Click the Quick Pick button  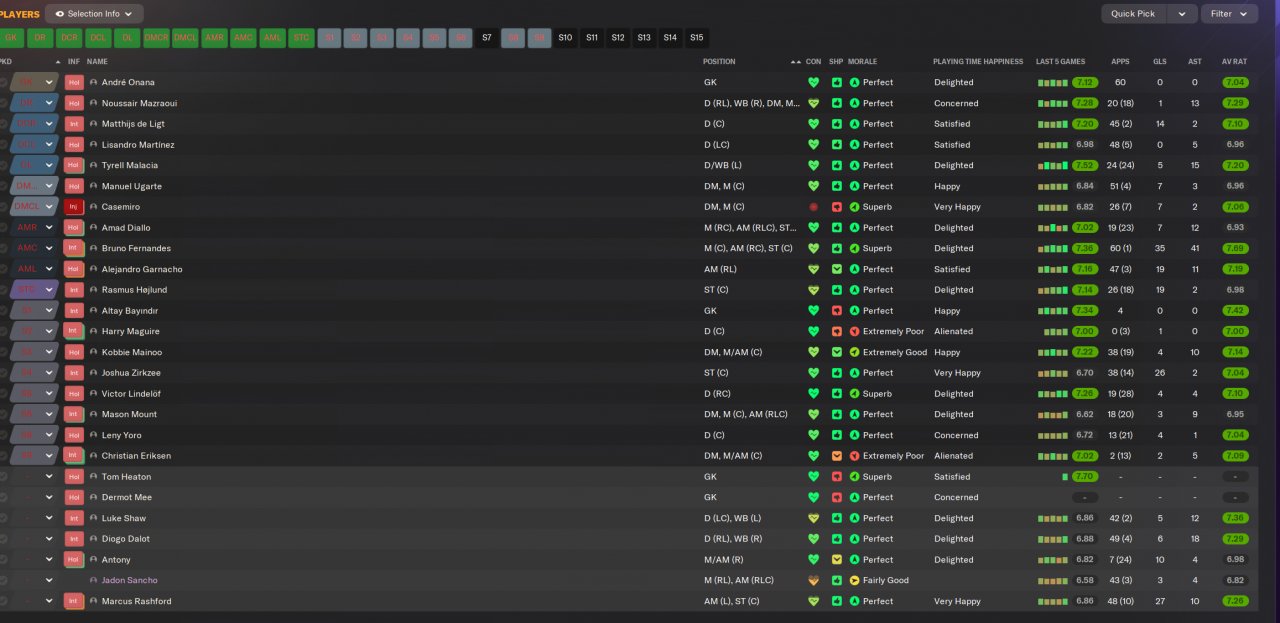pyautogui.click(x=1133, y=14)
